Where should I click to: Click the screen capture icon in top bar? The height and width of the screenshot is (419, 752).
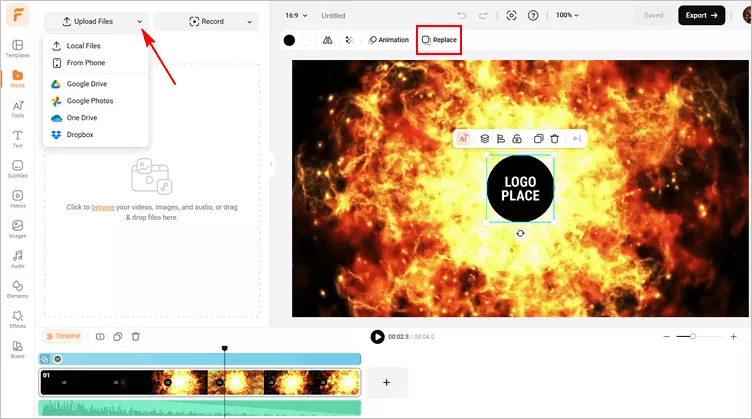tap(511, 15)
